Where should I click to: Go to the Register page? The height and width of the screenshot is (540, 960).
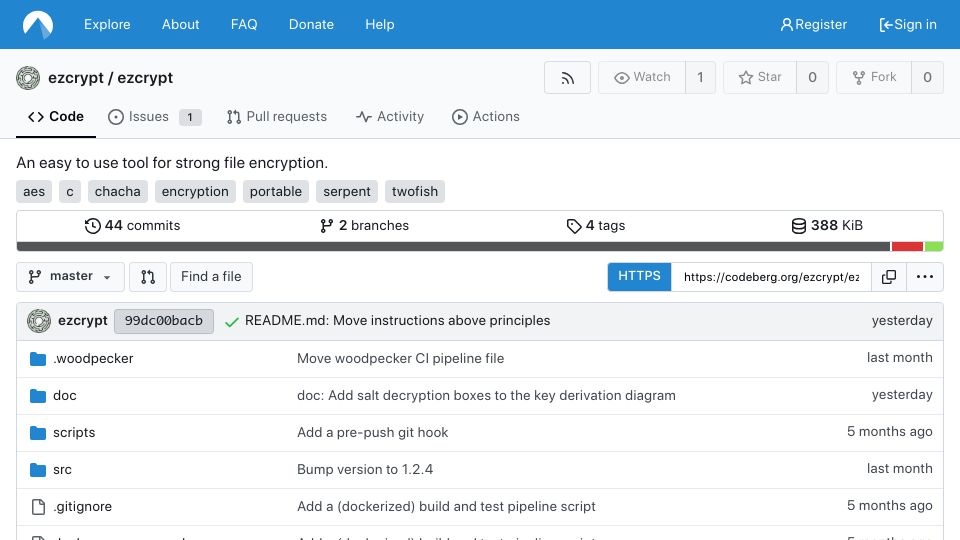[x=814, y=24]
